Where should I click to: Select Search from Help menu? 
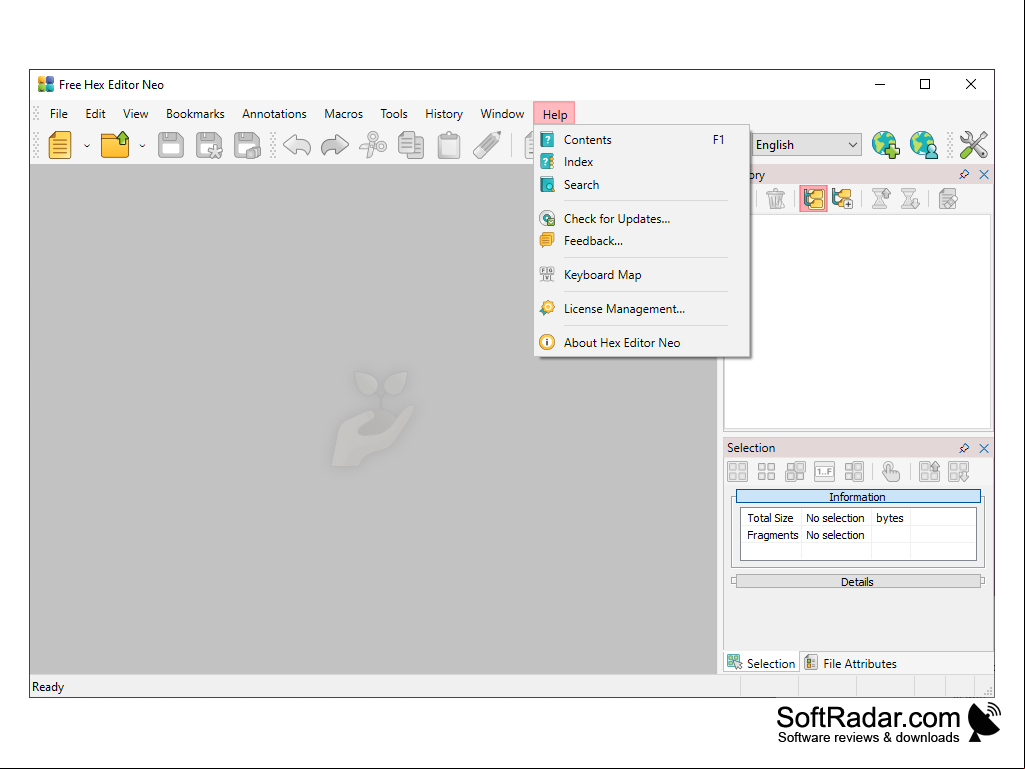[642, 185]
